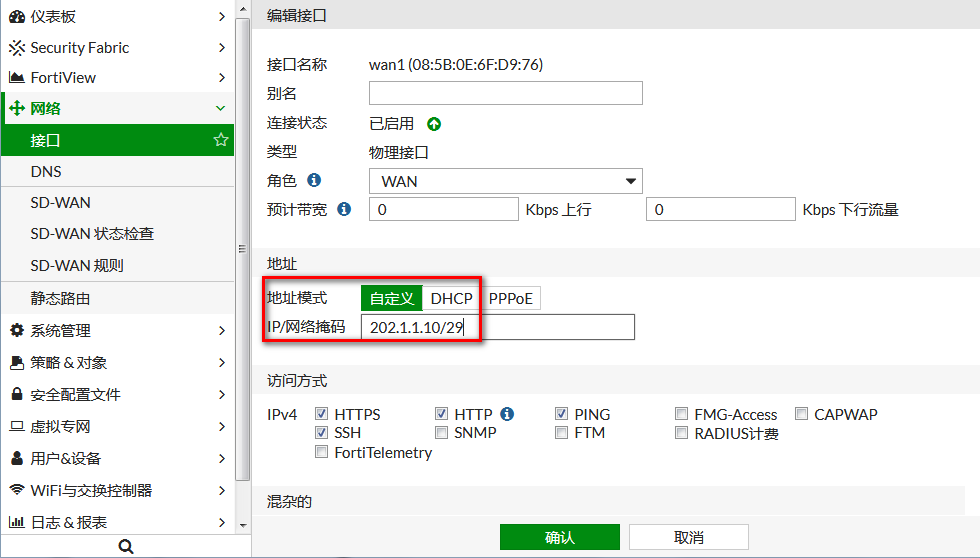
Task: Enable the SNMP access checkbox
Action: pos(442,433)
